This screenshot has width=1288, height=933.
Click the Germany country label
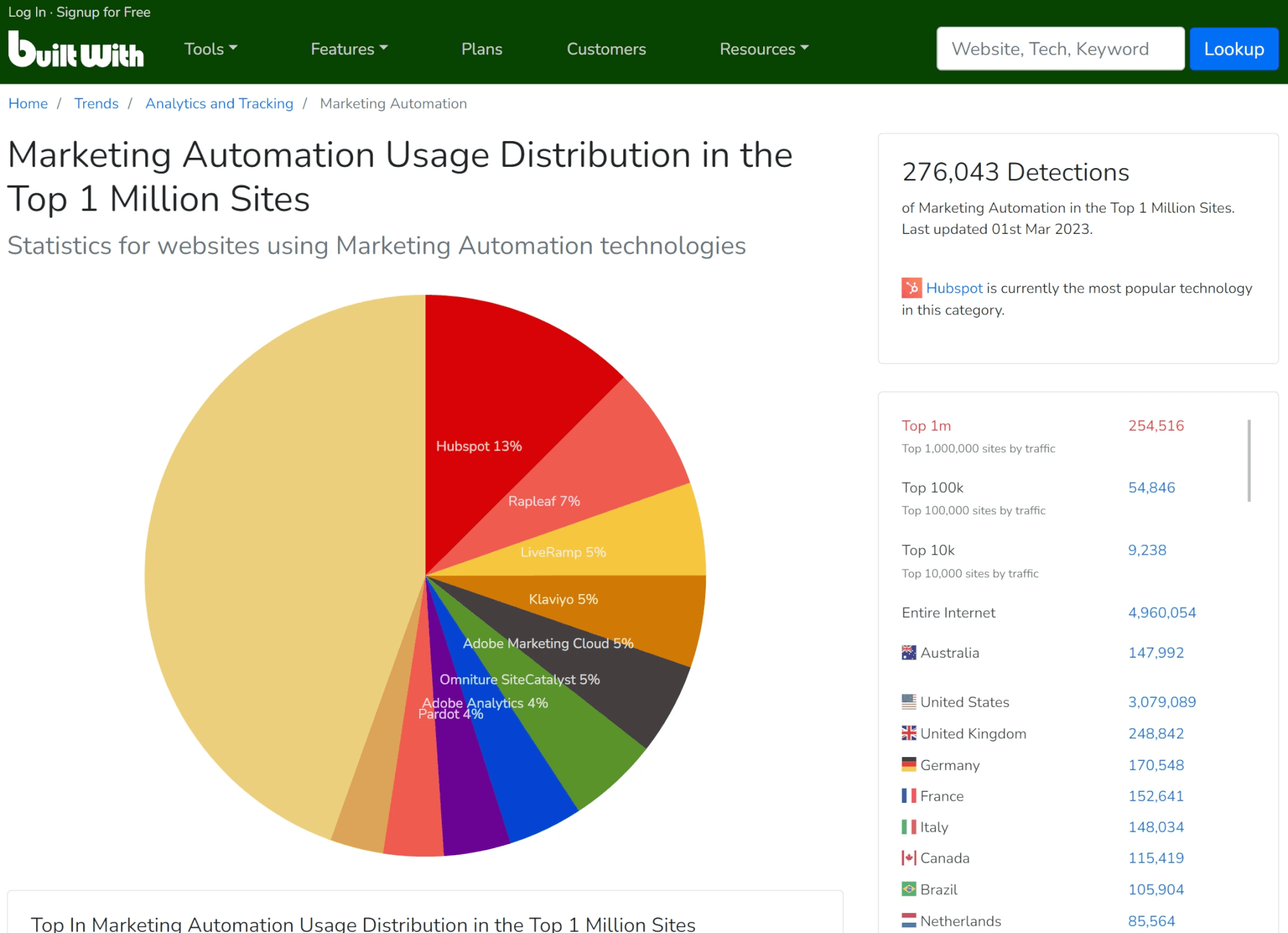(x=950, y=765)
